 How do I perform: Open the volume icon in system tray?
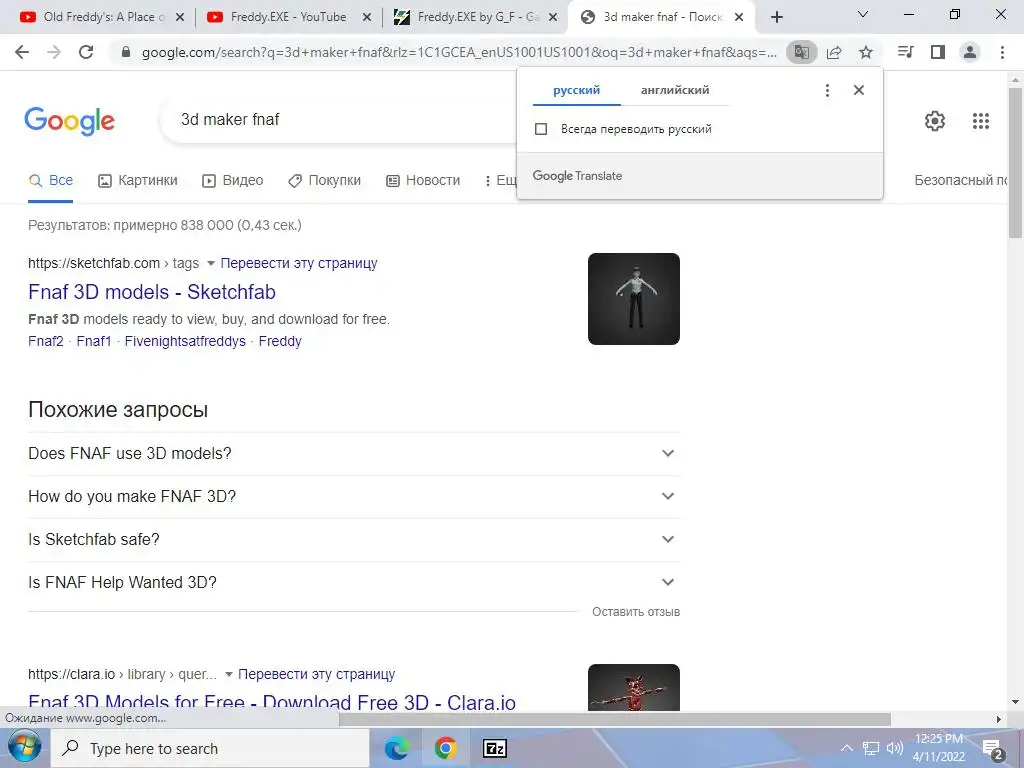895,748
